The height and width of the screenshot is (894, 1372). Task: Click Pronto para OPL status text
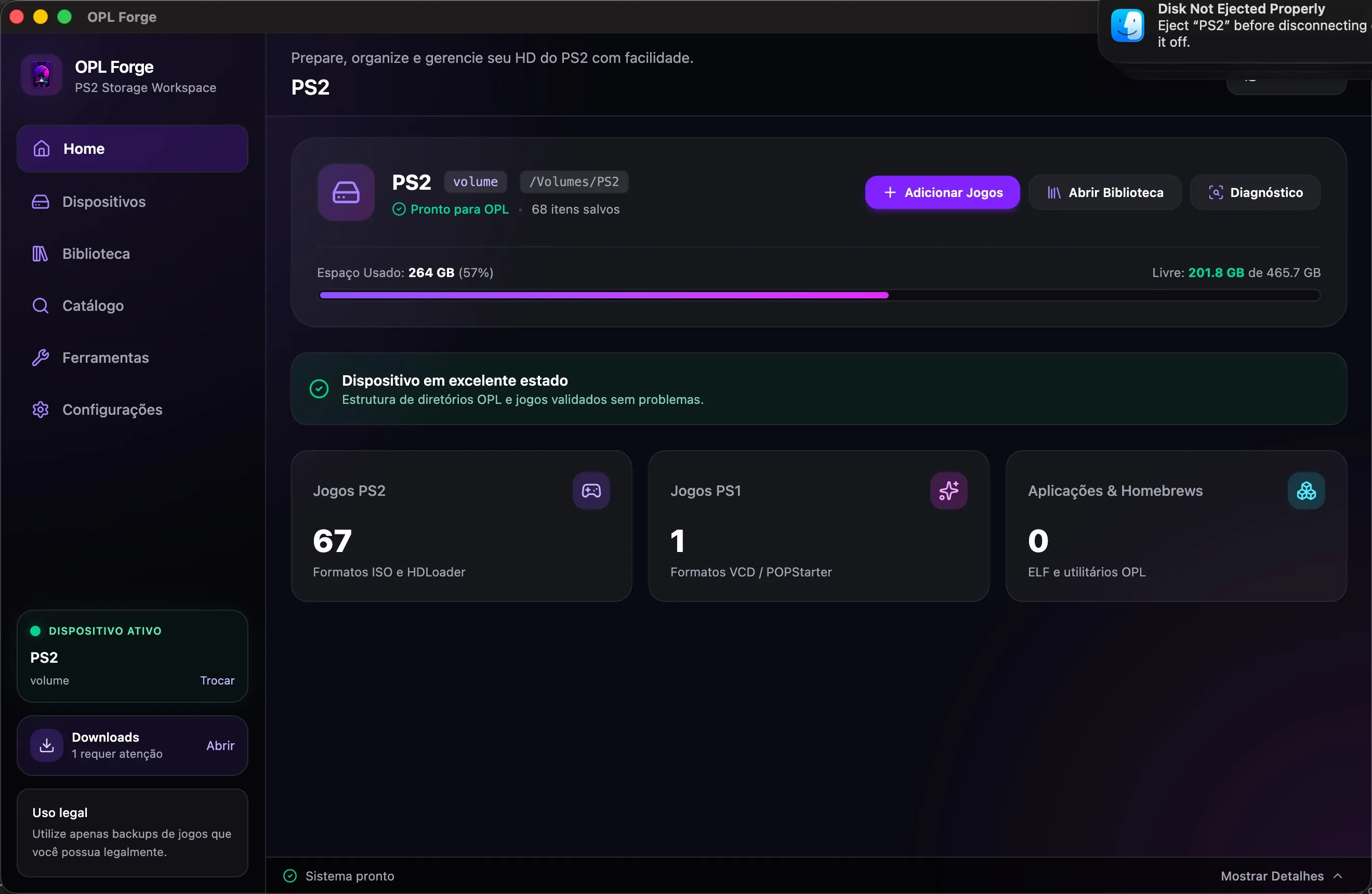(459, 209)
